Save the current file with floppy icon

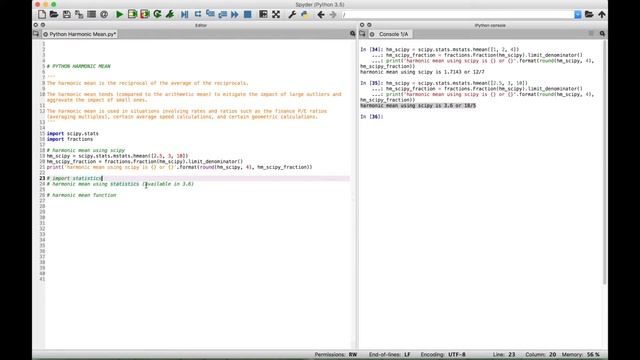pos(67,14)
